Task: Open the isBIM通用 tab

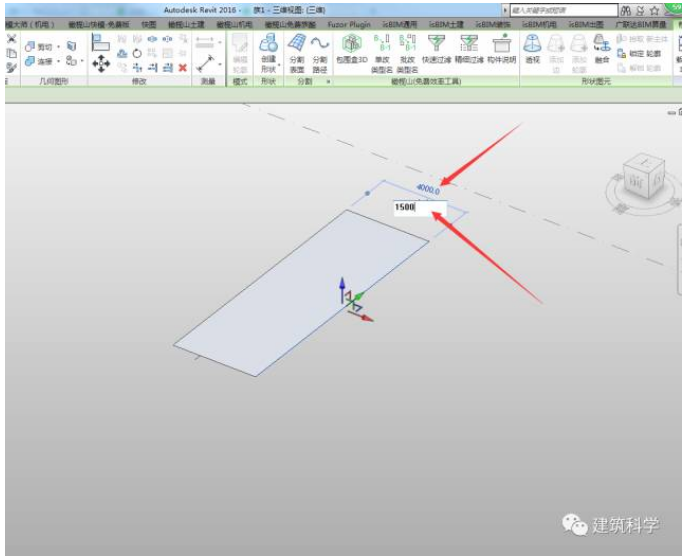Action: click(399, 25)
